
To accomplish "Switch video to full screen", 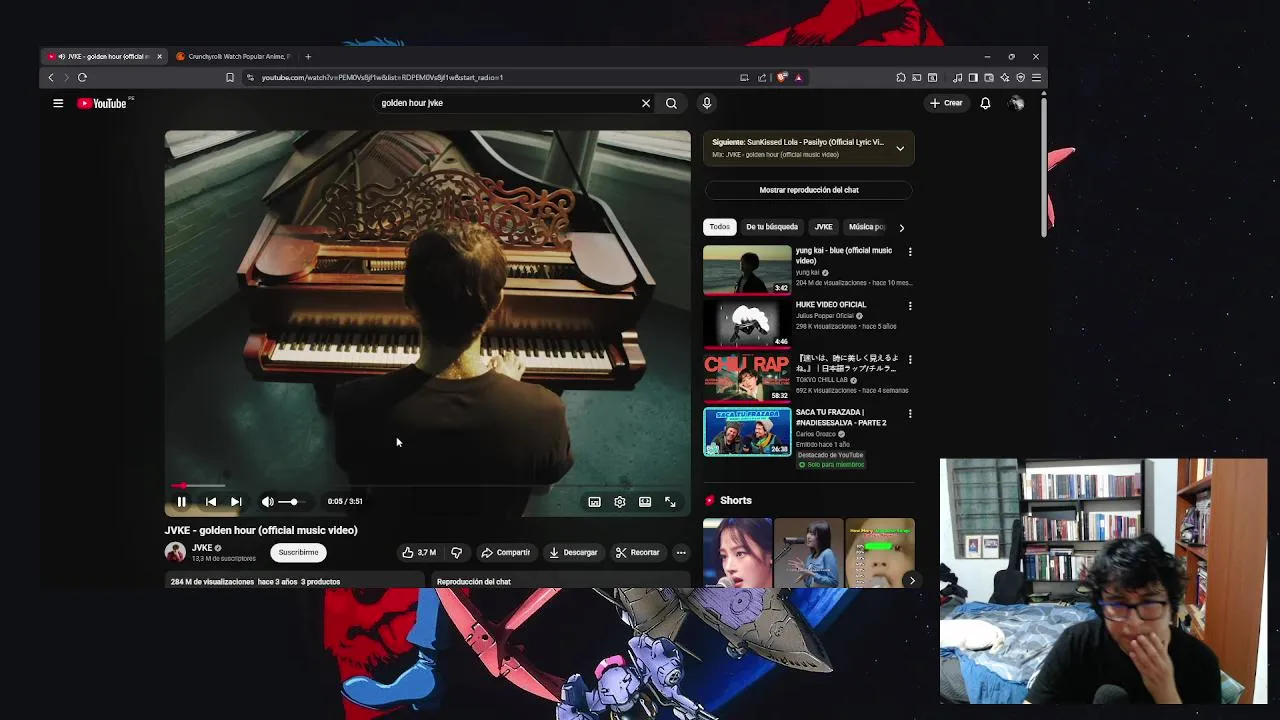I will click(670, 501).
